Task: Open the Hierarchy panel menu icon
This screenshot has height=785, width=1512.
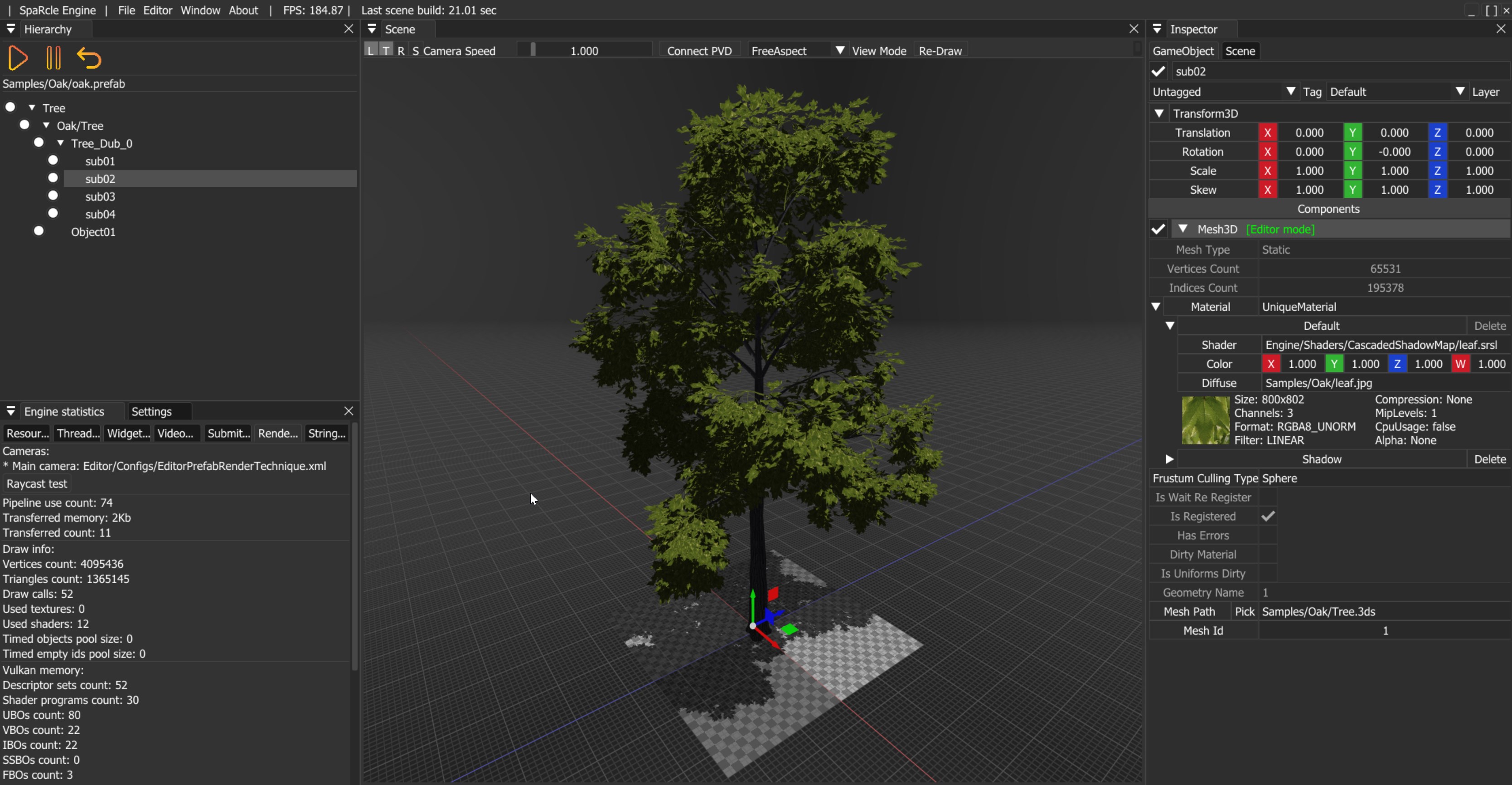Action: pos(10,29)
